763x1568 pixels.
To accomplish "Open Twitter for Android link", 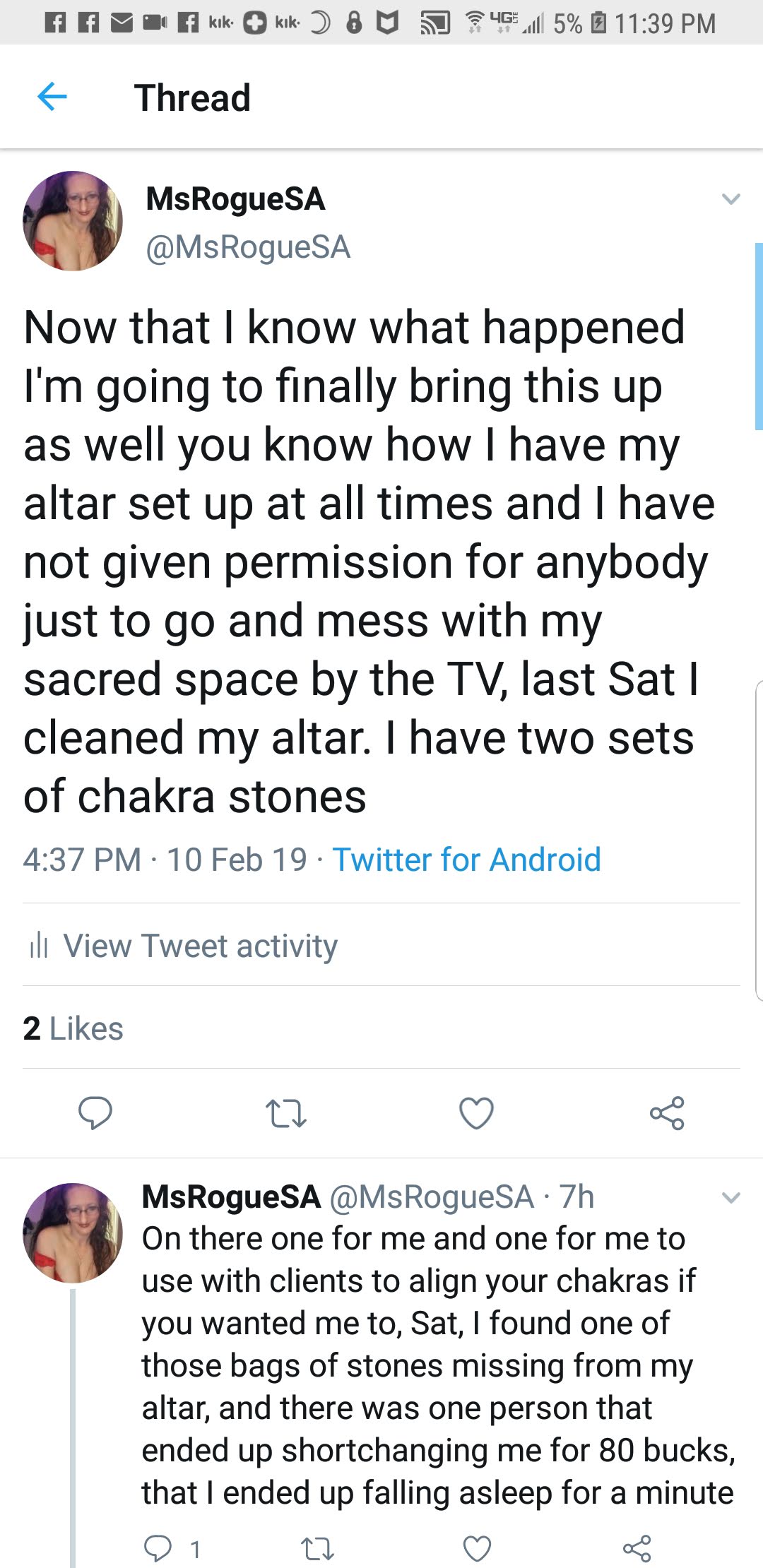I will coord(466,860).
